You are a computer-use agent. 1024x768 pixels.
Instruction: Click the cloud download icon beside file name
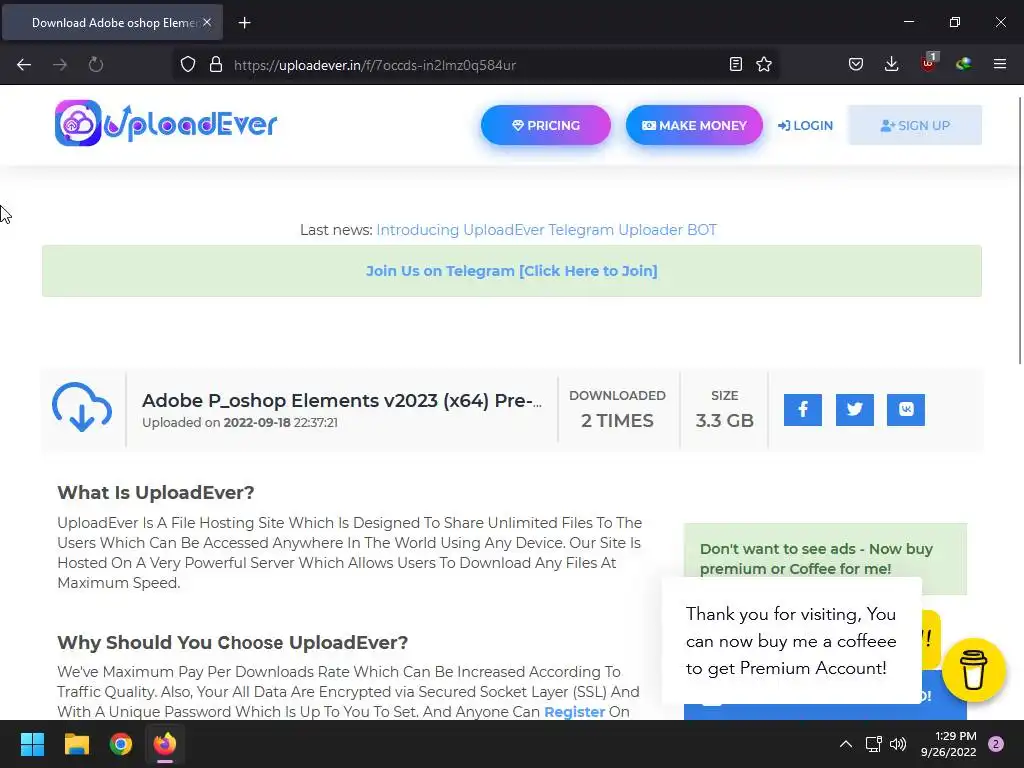point(82,408)
